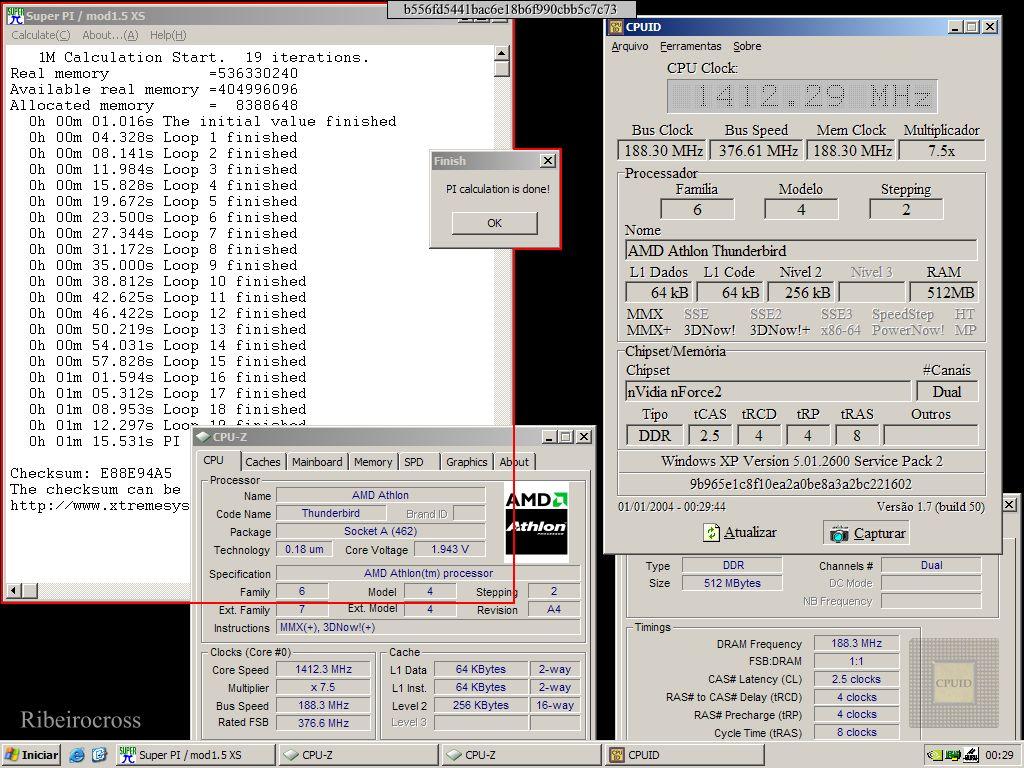Screen dimensions: 1024x768
Task: Switch to the Mainboard tab in CPU-Z
Action: click(317, 462)
